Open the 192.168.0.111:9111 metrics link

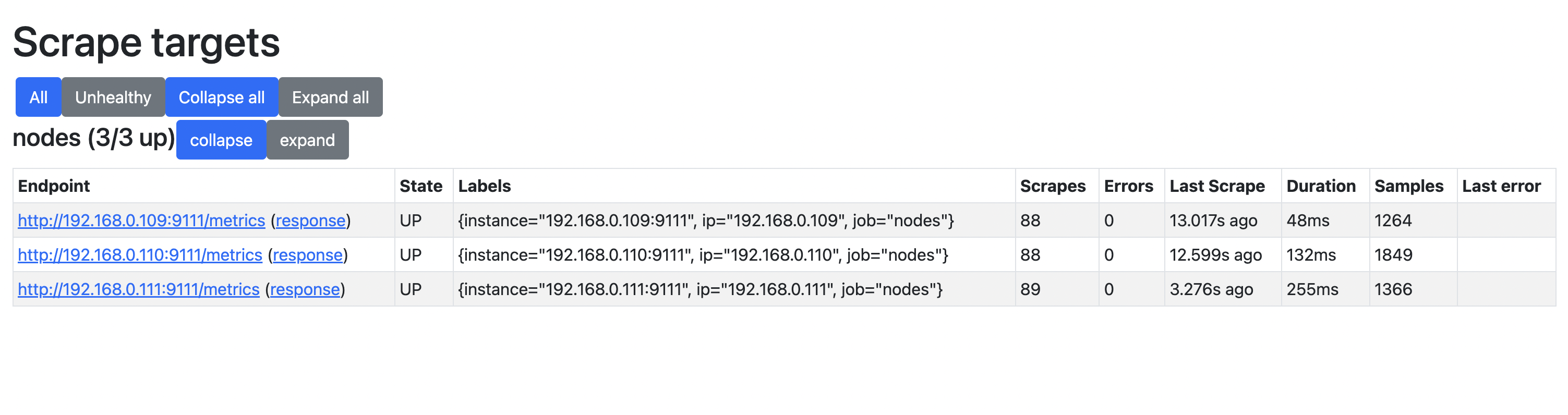139,289
